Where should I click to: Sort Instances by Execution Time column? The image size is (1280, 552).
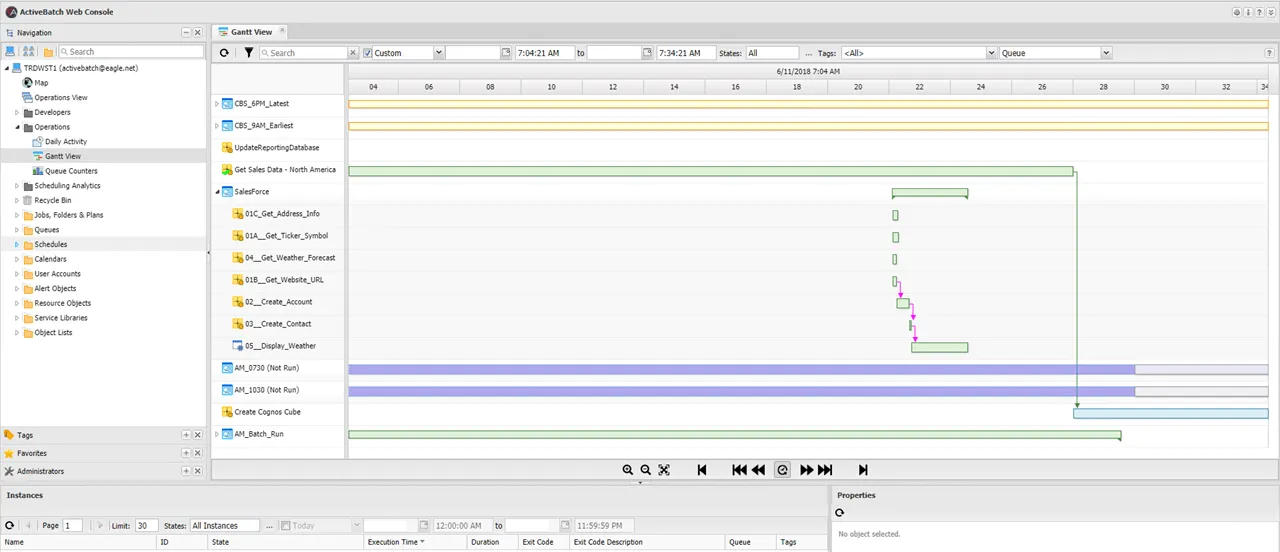pos(415,542)
